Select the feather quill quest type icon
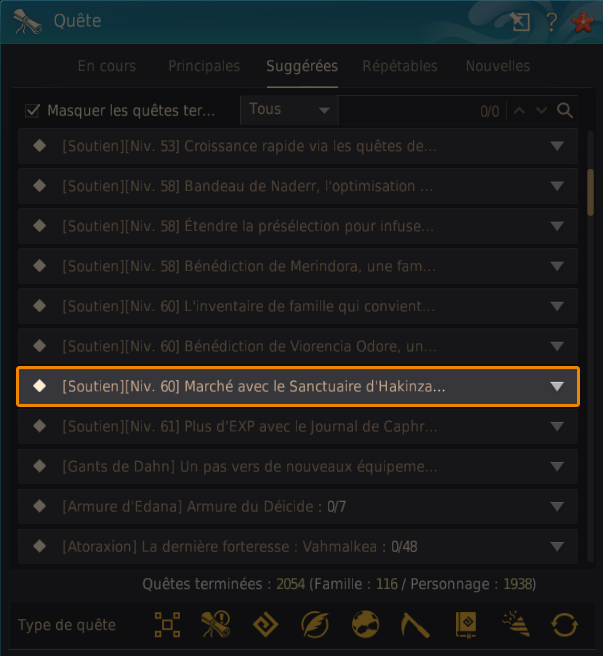The height and width of the screenshot is (656, 603). 315,625
